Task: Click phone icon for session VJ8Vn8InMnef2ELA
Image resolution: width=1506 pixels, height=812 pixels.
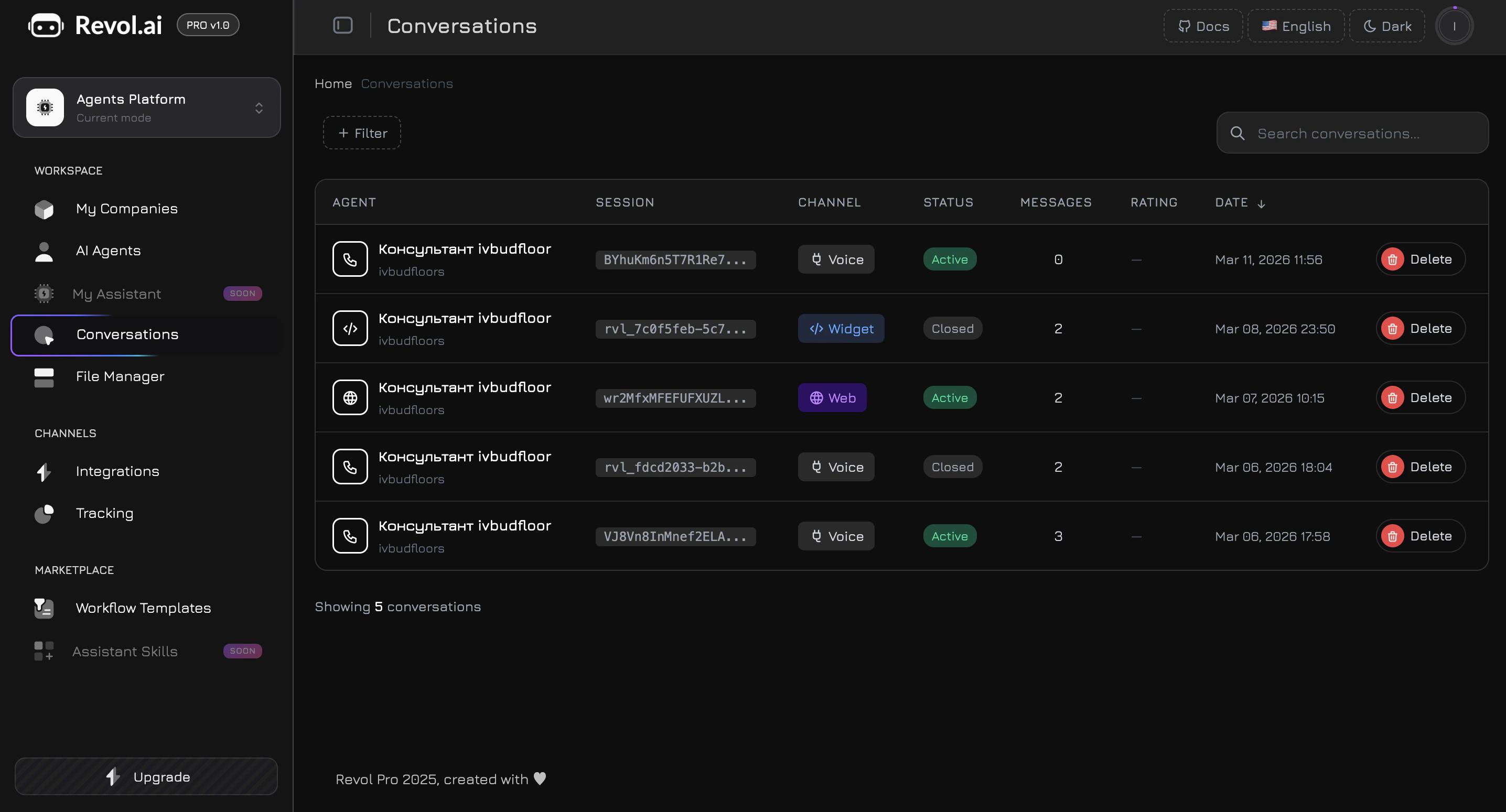Action: 350,536
